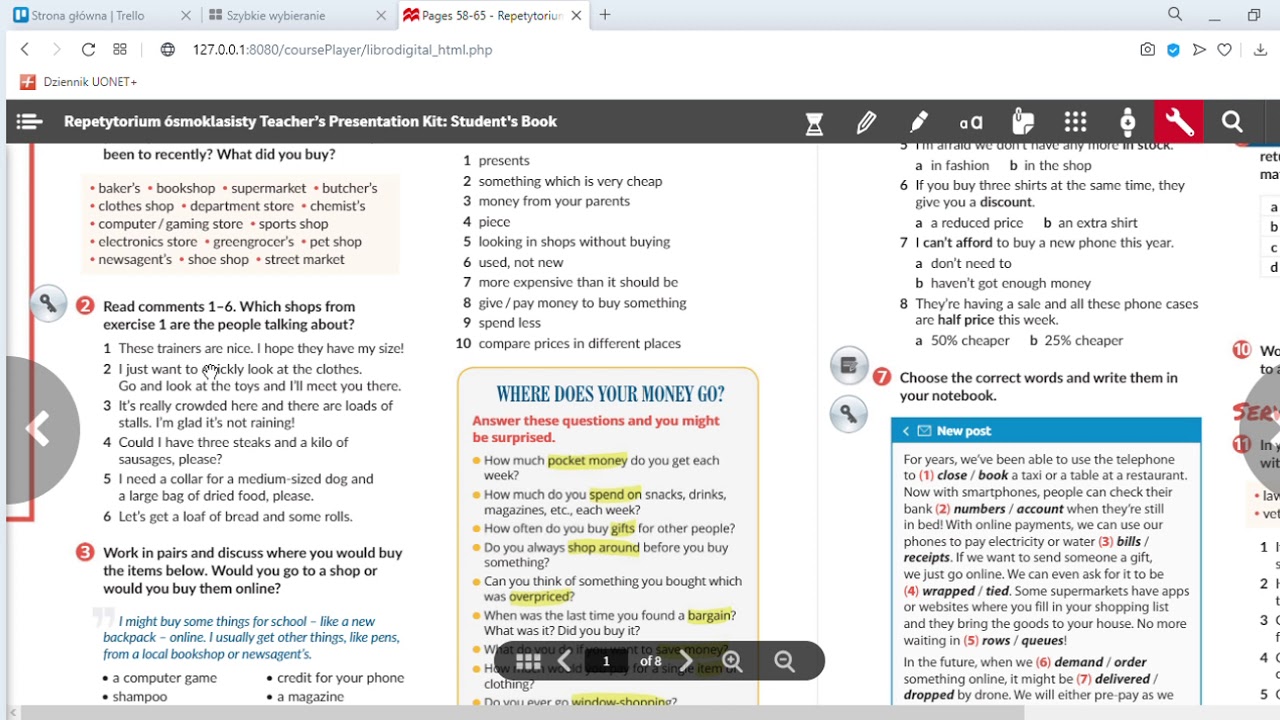Zoom out of the page
The height and width of the screenshot is (720, 1280).
[784, 661]
